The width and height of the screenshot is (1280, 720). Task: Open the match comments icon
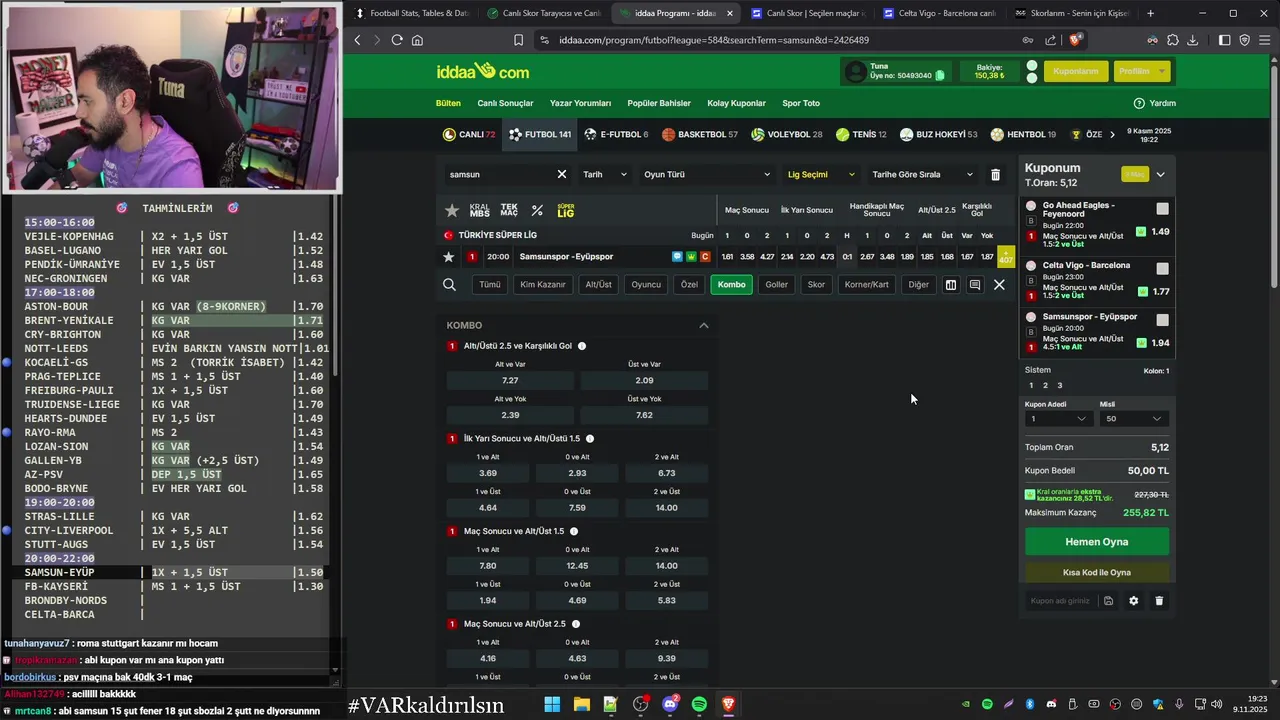[x=975, y=285]
